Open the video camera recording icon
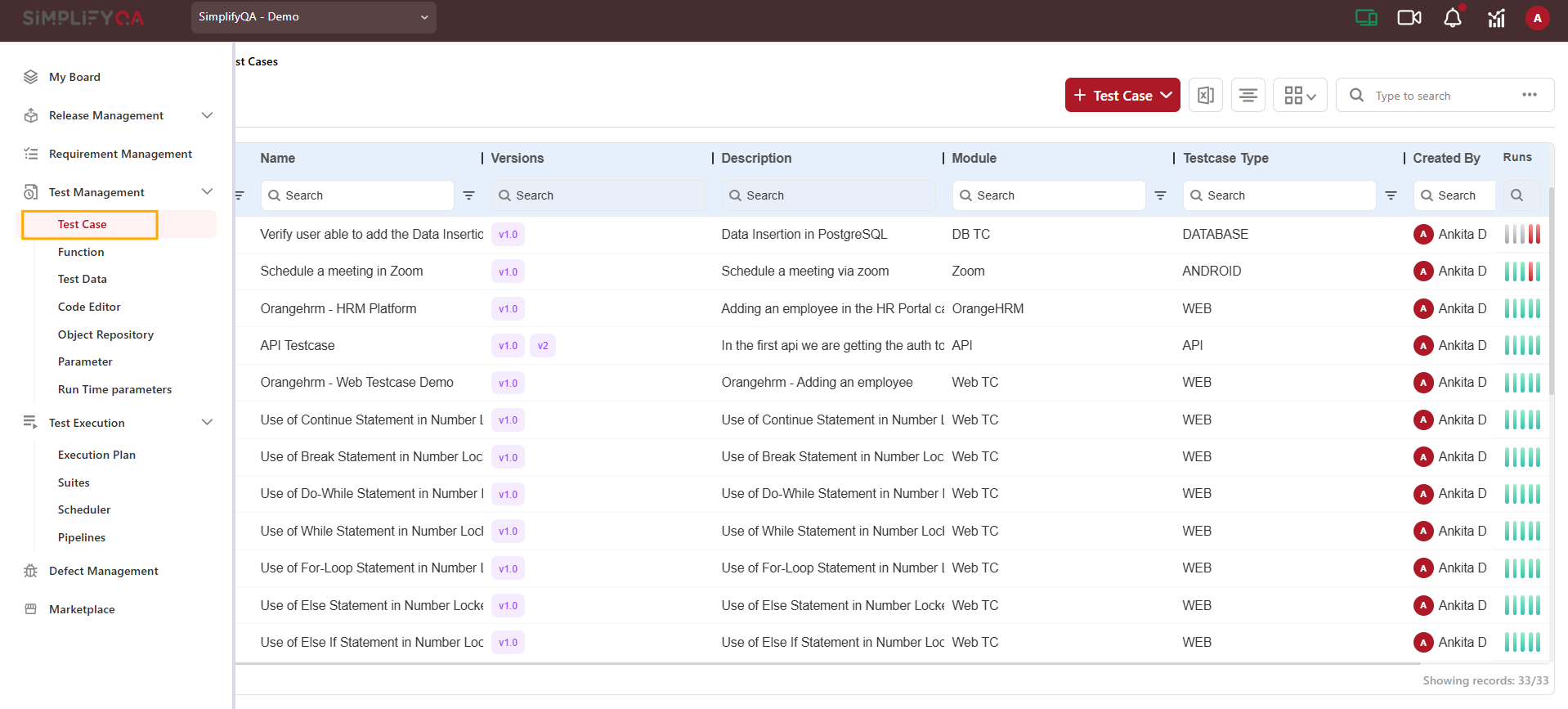The height and width of the screenshot is (709, 1568). pyautogui.click(x=1409, y=18)
